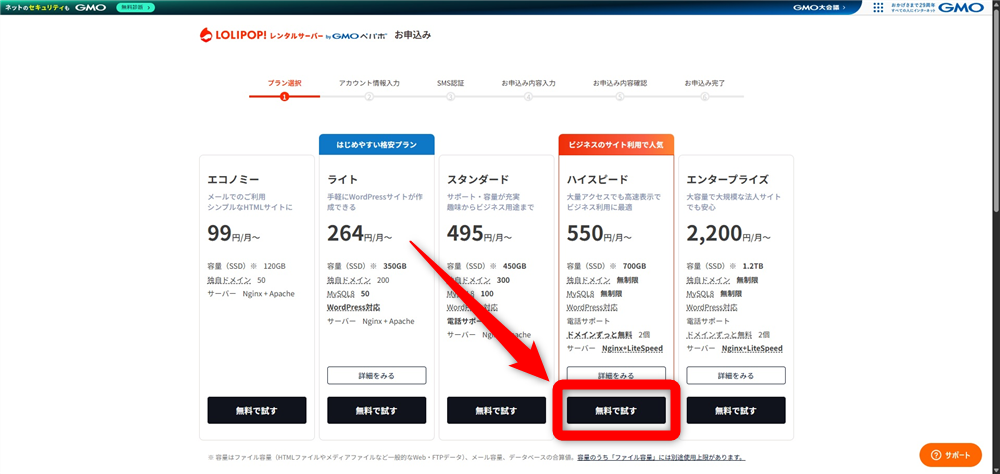Click 無料で試す for エコノミー plan
This screenshot has width=1000, height=474.
coord(257,410)
